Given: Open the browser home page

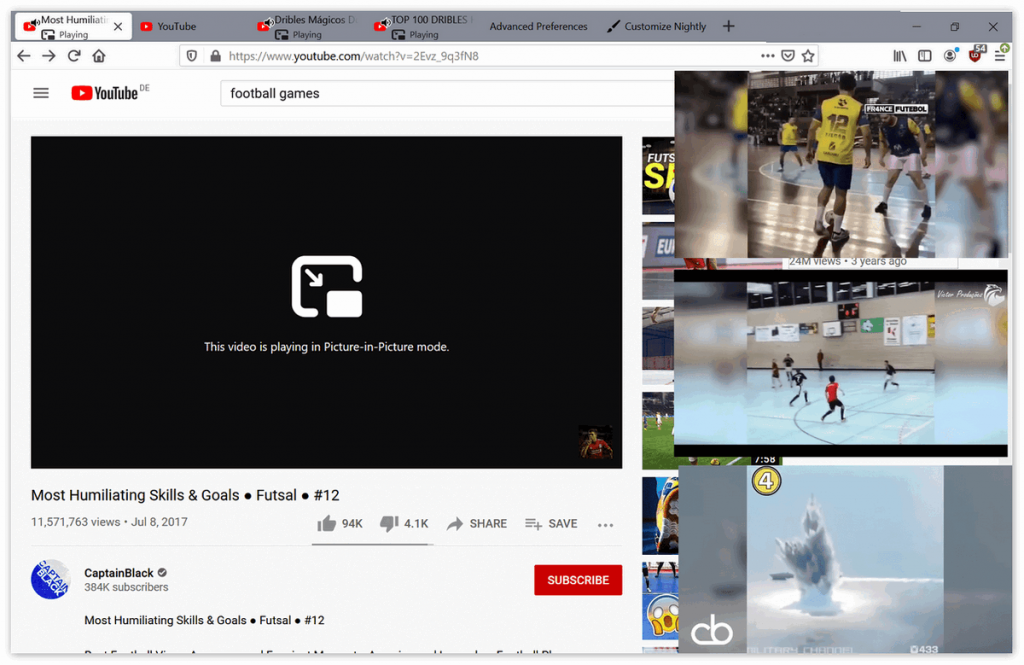Looking at the screenshot, I should coord(99,56).
